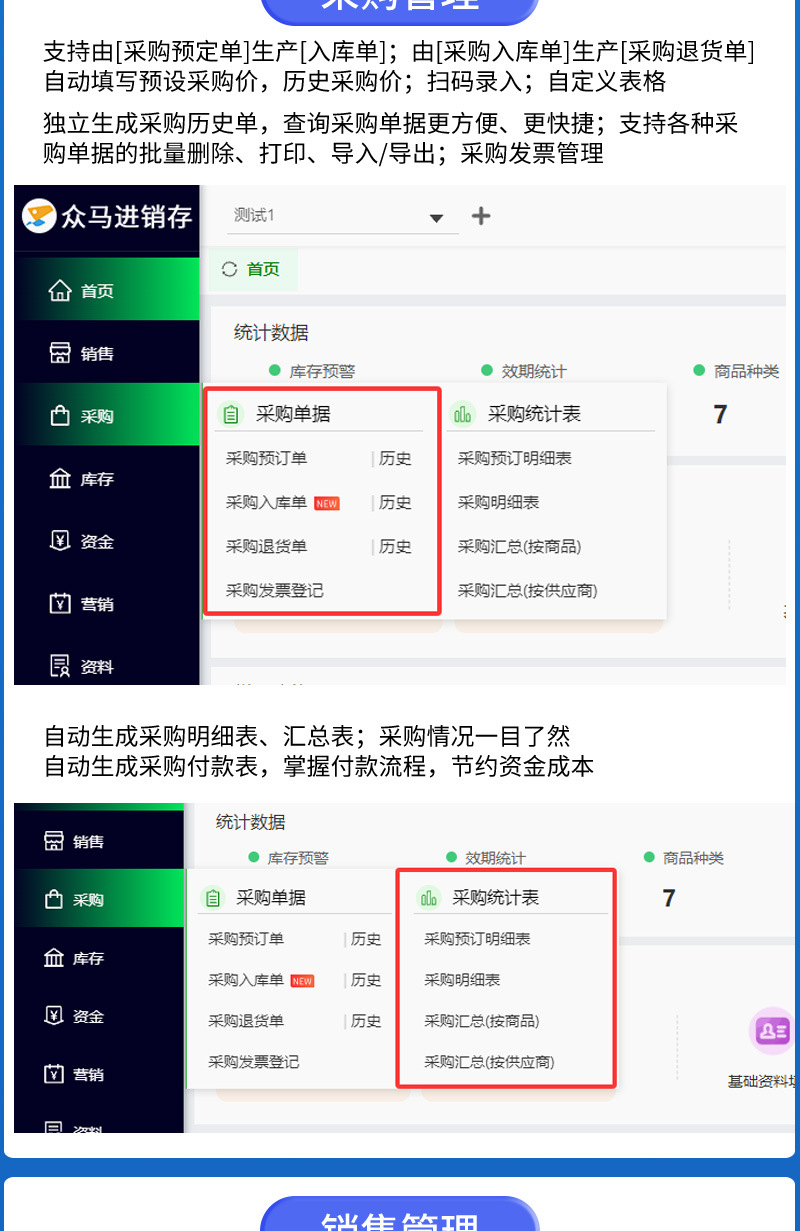Open the 测试1 account dropdown arrow
The image size is (800, 1231).
click(436, 218)
